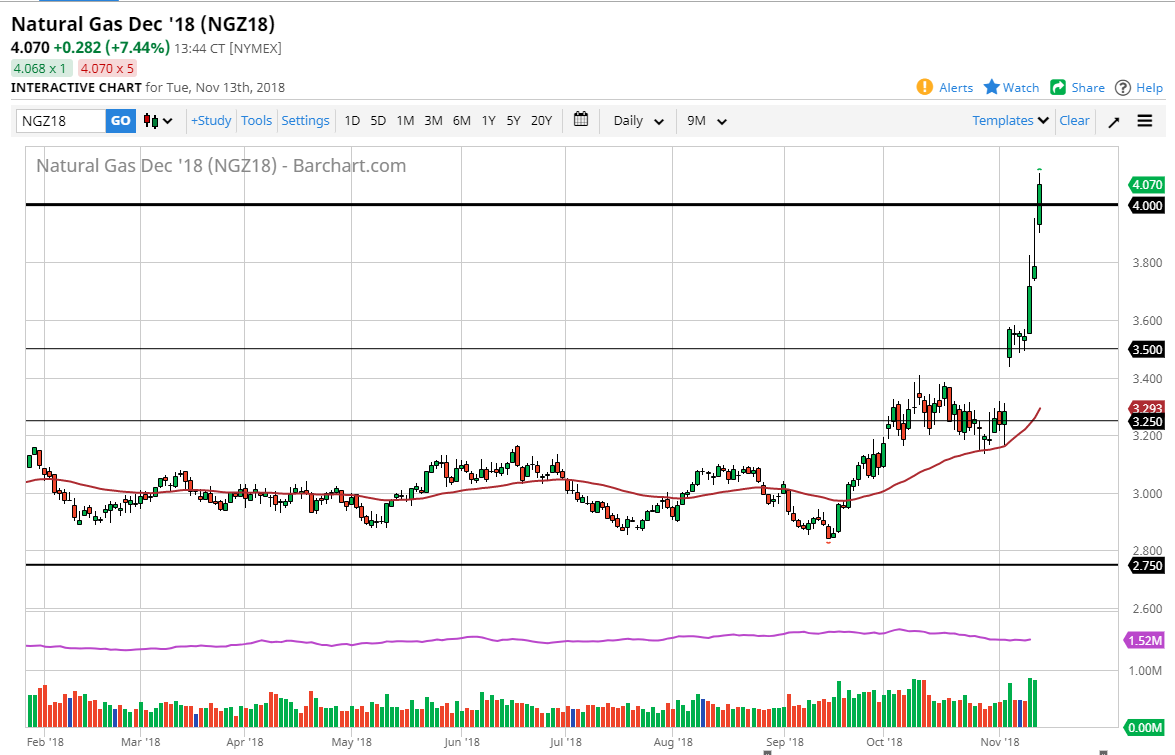Open the Alerts bell icon
This screenshot has width=1175, height=755.
coord(925,88)
